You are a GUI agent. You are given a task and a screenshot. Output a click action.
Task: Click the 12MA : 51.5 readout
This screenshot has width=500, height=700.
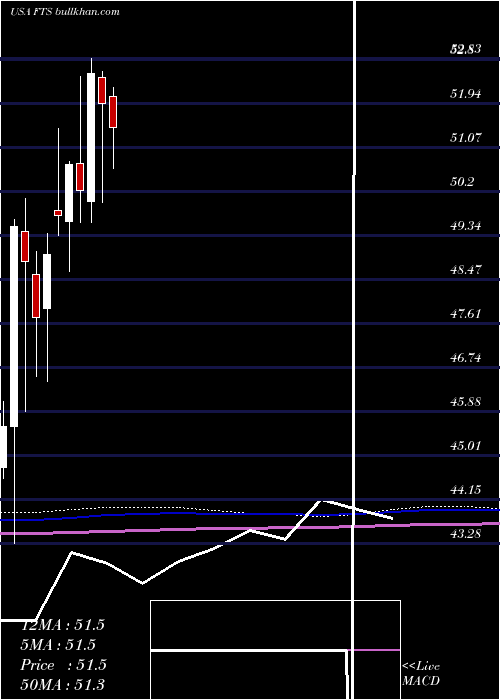click(63, 625)
